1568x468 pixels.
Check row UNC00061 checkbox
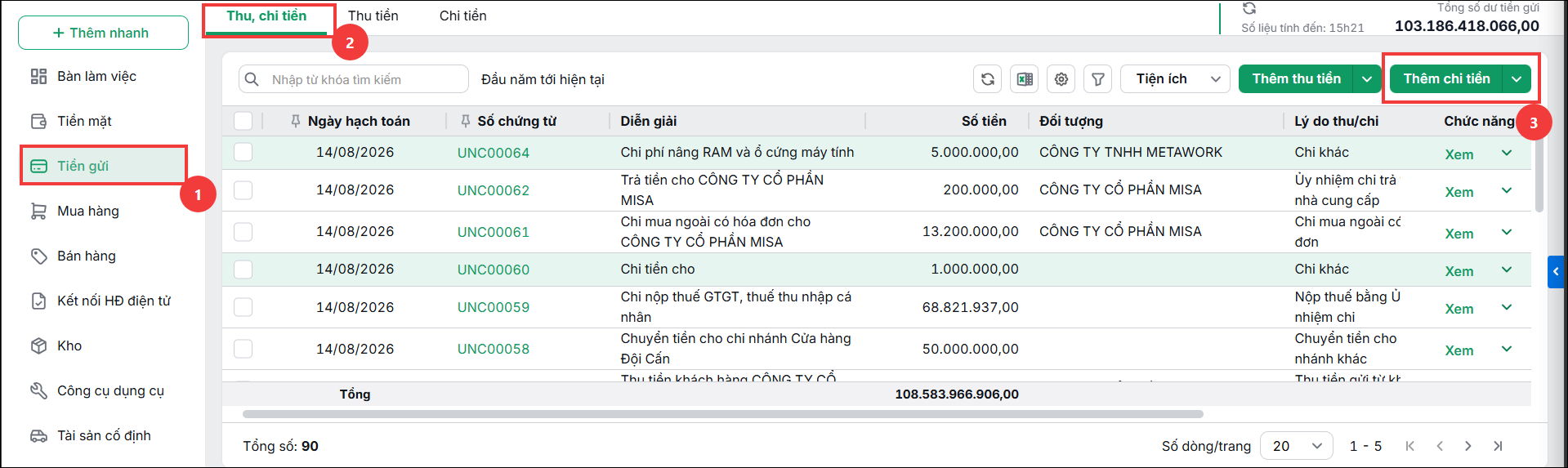(x=243, y=232)
